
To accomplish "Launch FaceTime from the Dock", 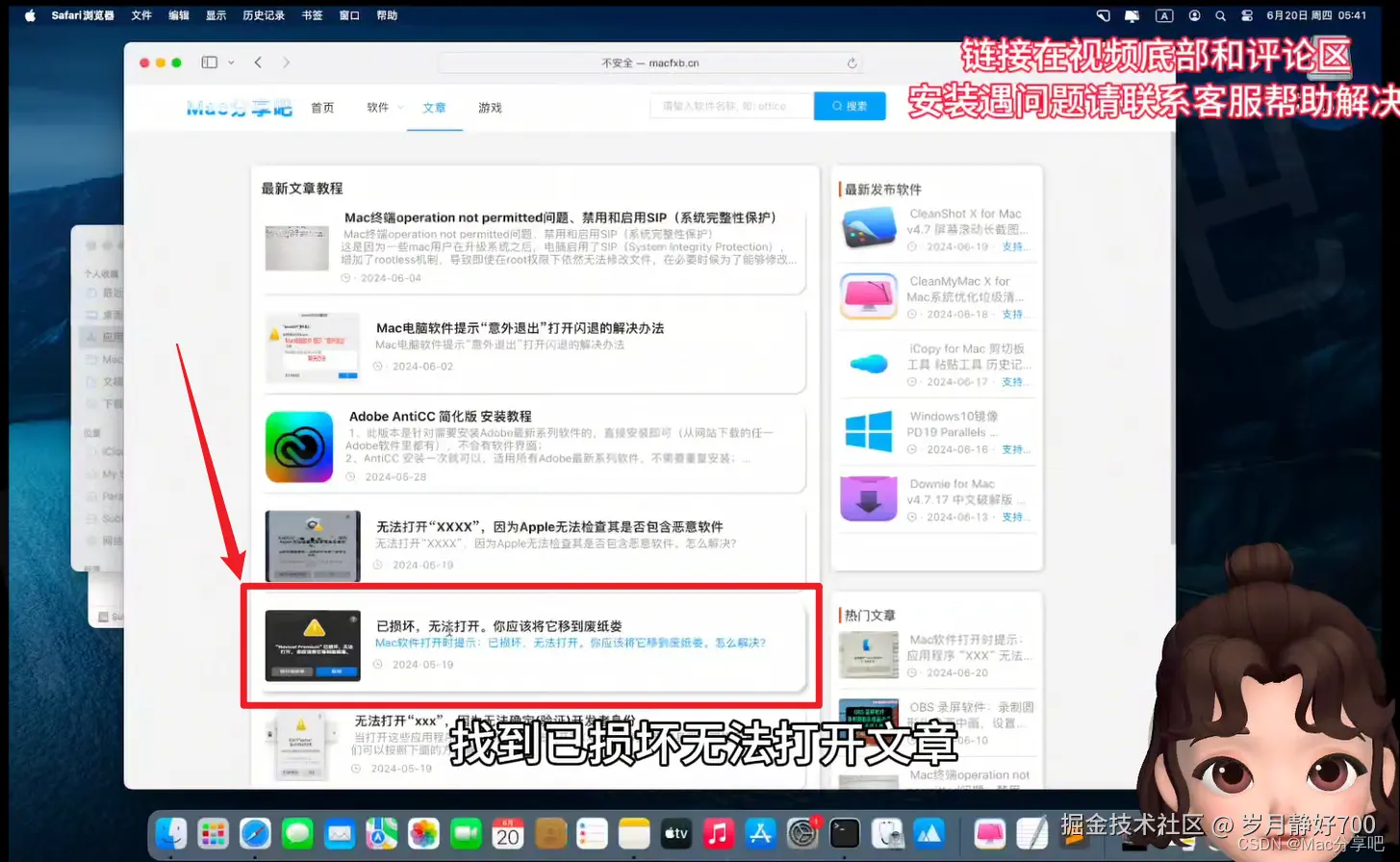I will coord(465,833).
